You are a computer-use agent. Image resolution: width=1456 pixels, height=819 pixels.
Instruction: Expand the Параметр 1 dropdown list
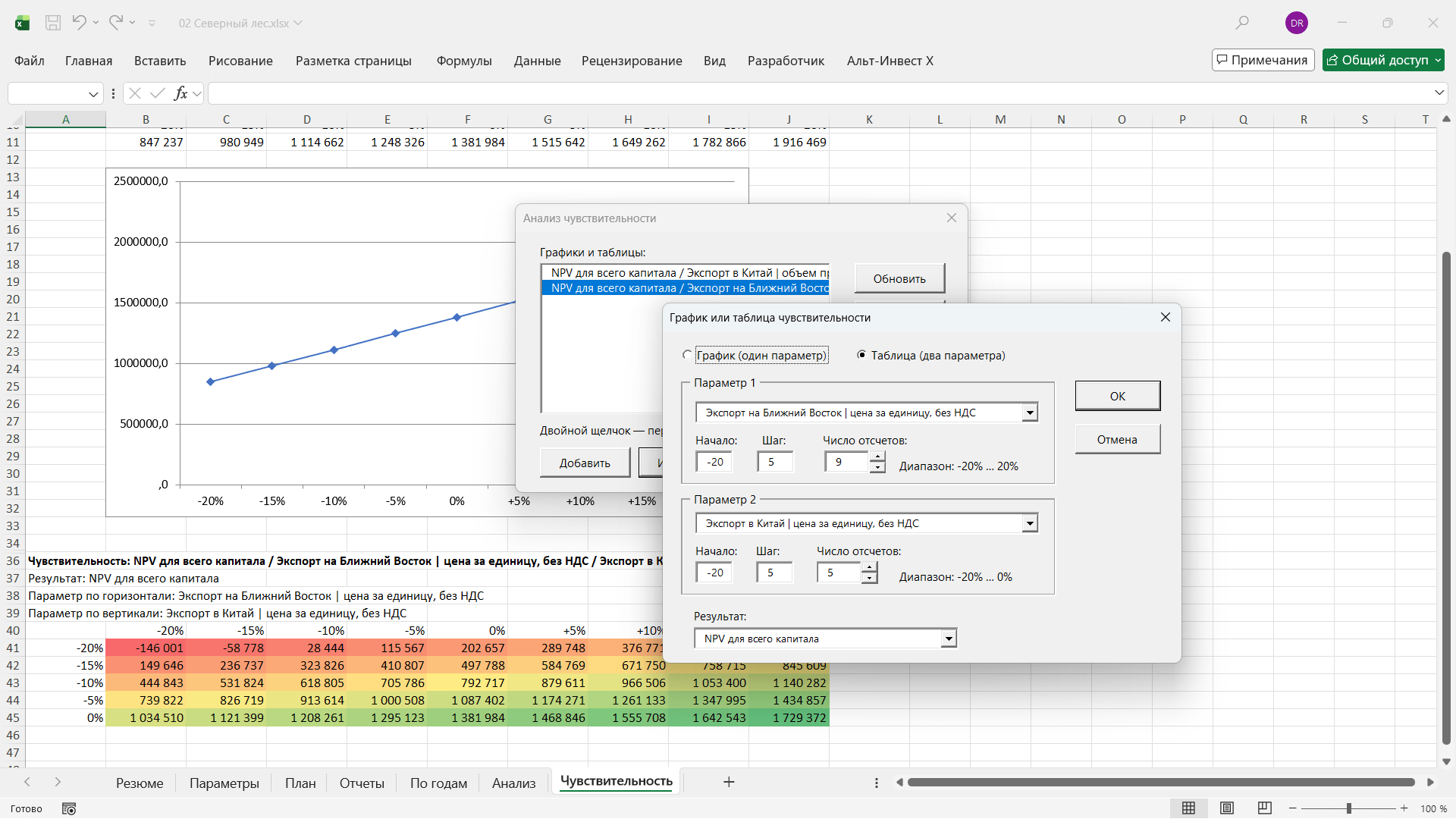coord(1030,413)
